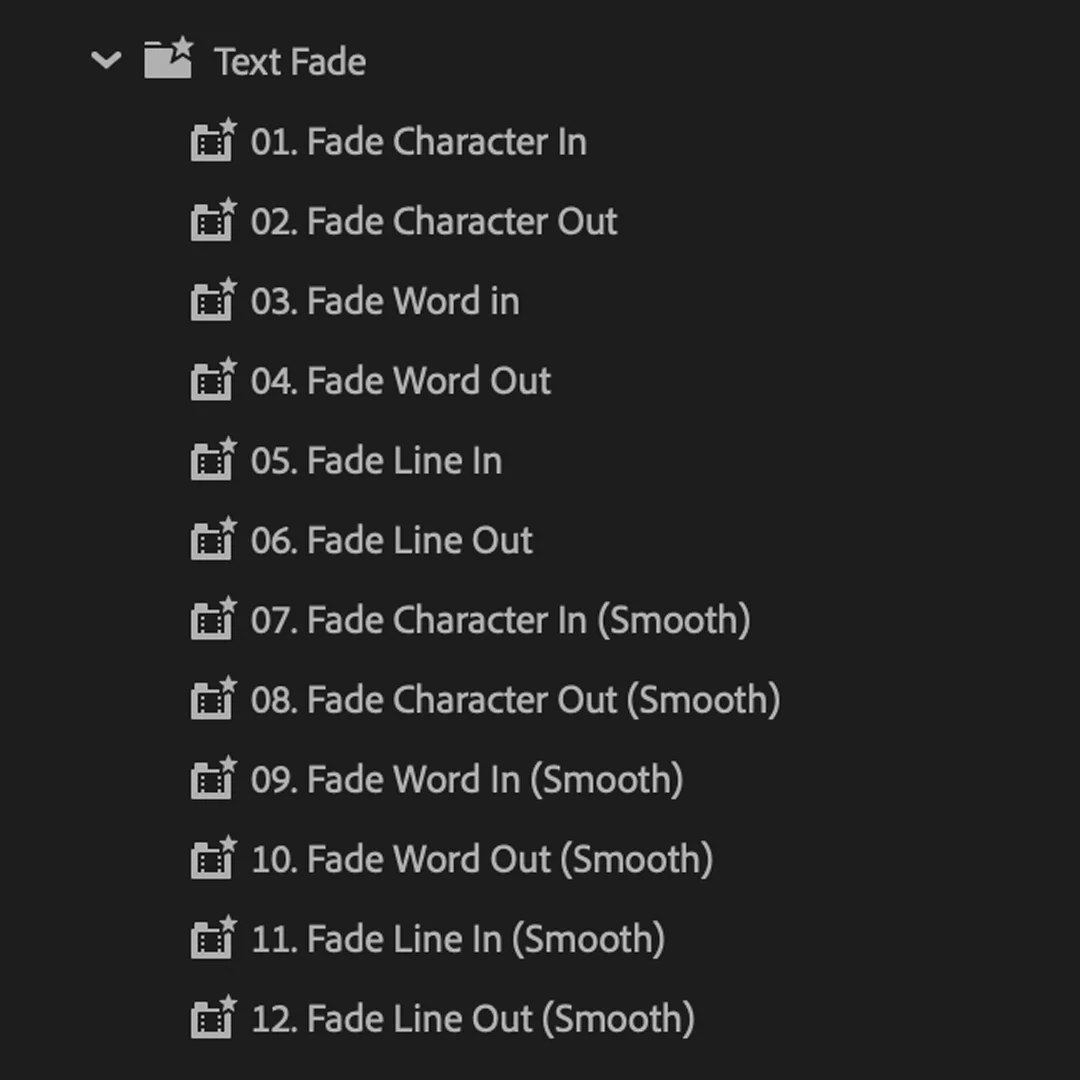
Task: Select the 05. Fade Line In preset
Action: coord(376,461)
